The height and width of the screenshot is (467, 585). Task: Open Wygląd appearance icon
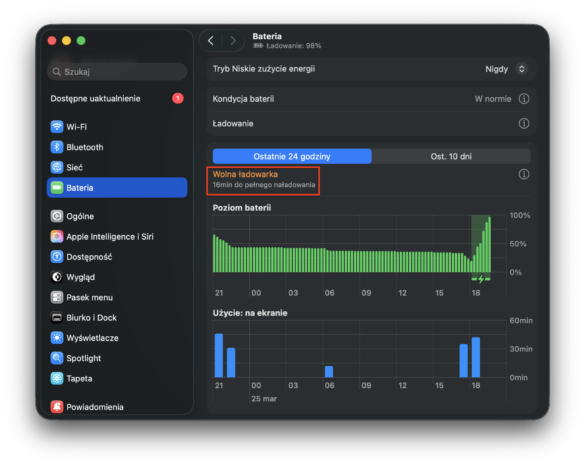click(x=57, y=277)
